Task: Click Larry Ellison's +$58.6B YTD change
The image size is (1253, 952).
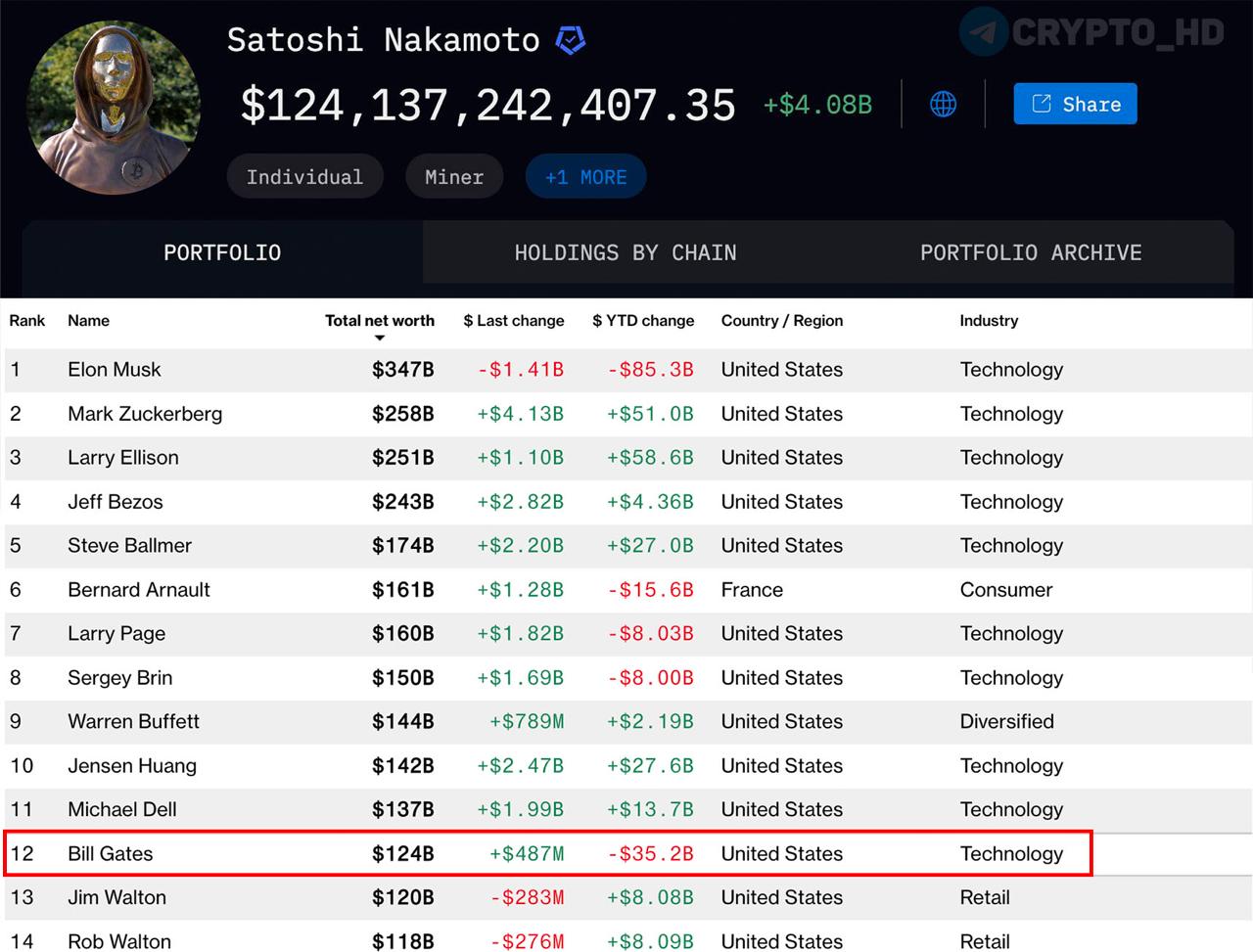Action: tap(650, 458)
